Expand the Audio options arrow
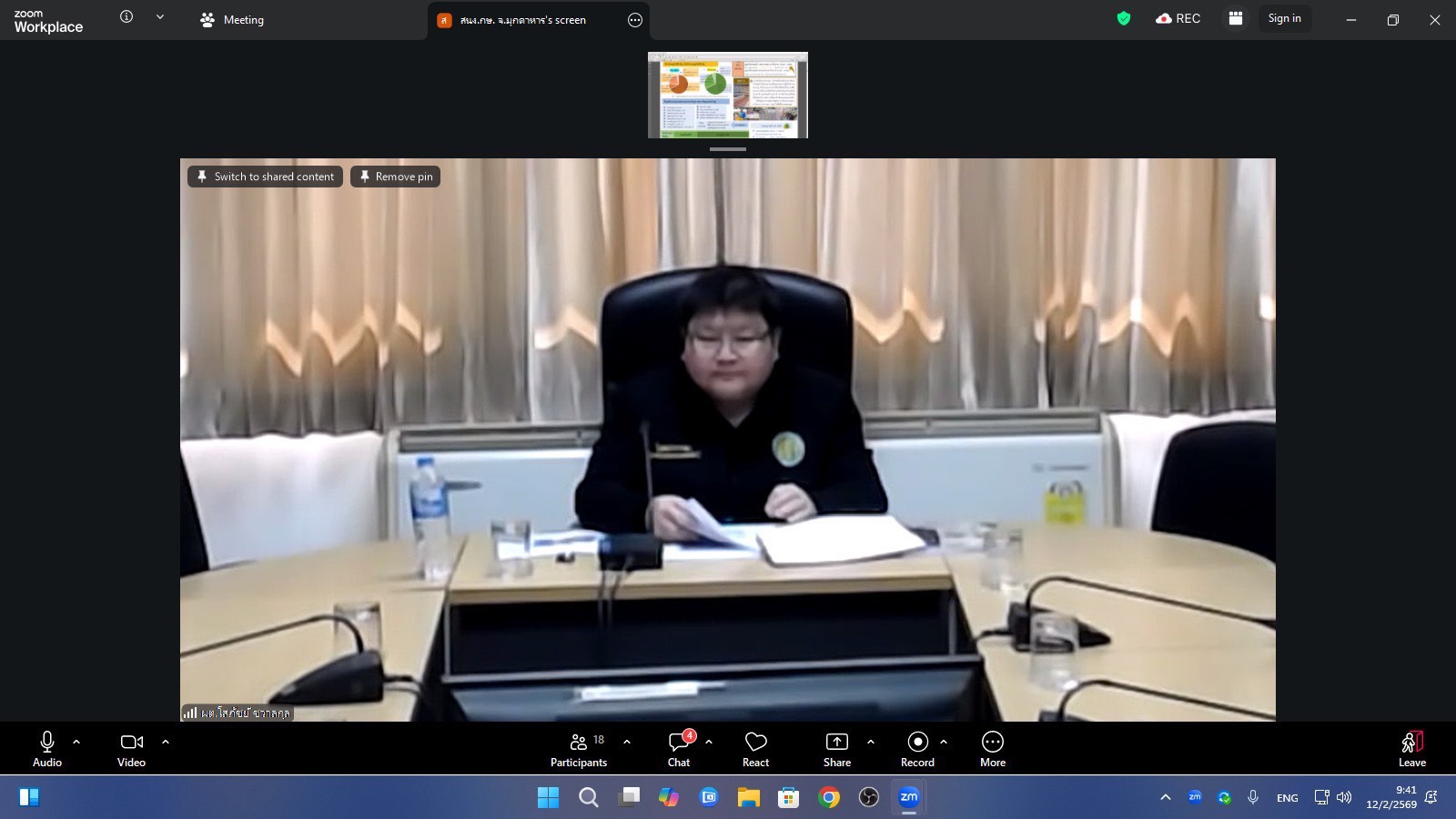1456x819 pixels. tap(76, 742)
